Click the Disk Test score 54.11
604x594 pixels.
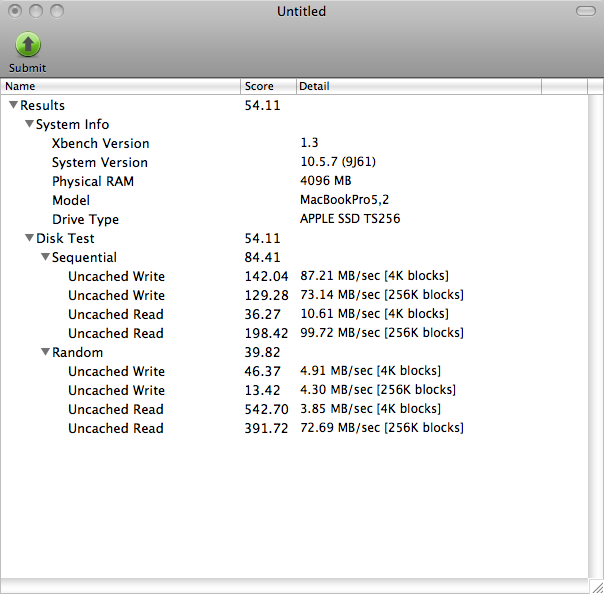pos(262,238)
